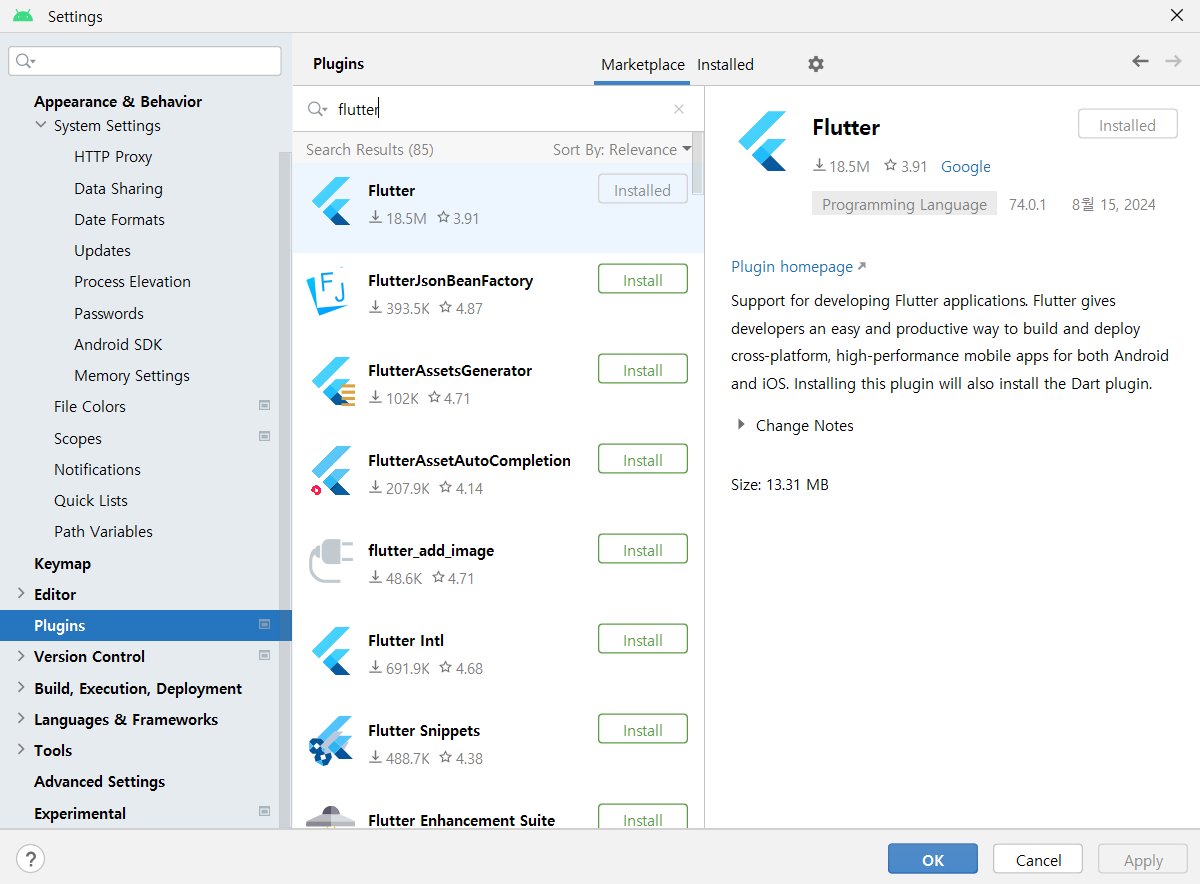Select Process Elevation item
The height and width of the screenshot is (884, 1200).
[x=132, y=281]
